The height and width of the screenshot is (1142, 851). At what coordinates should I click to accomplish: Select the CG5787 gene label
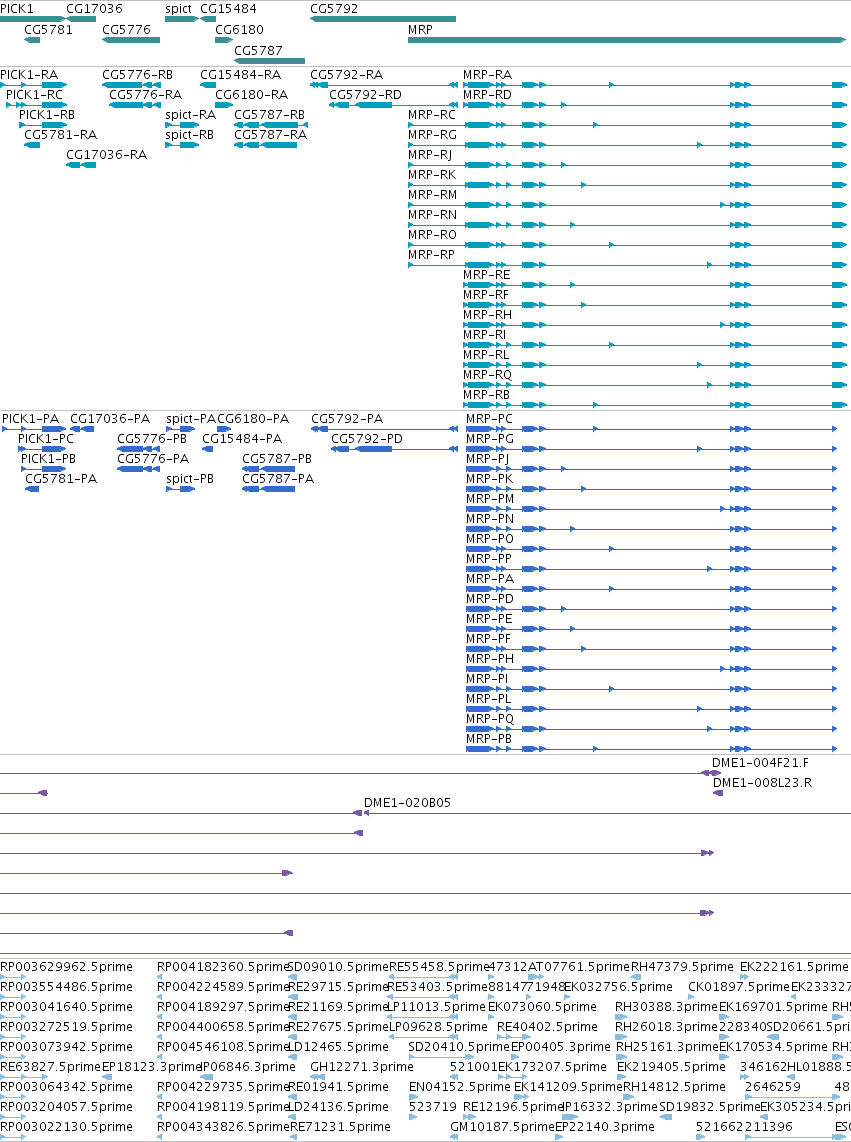tap(258, 51)
